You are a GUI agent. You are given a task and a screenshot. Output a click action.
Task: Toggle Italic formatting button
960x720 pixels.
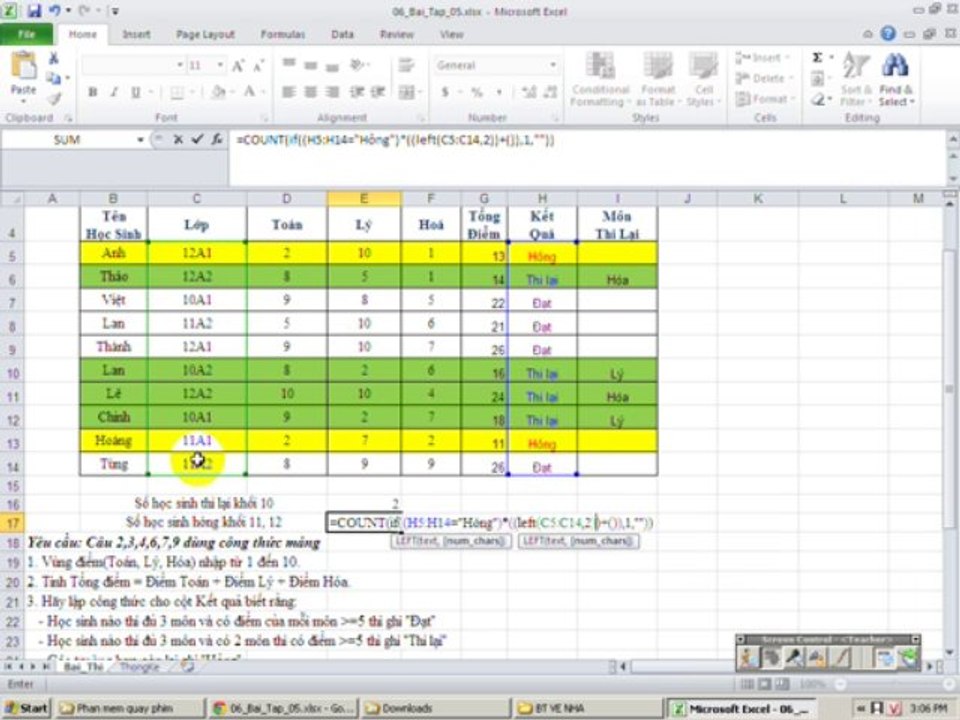[114, 92]
